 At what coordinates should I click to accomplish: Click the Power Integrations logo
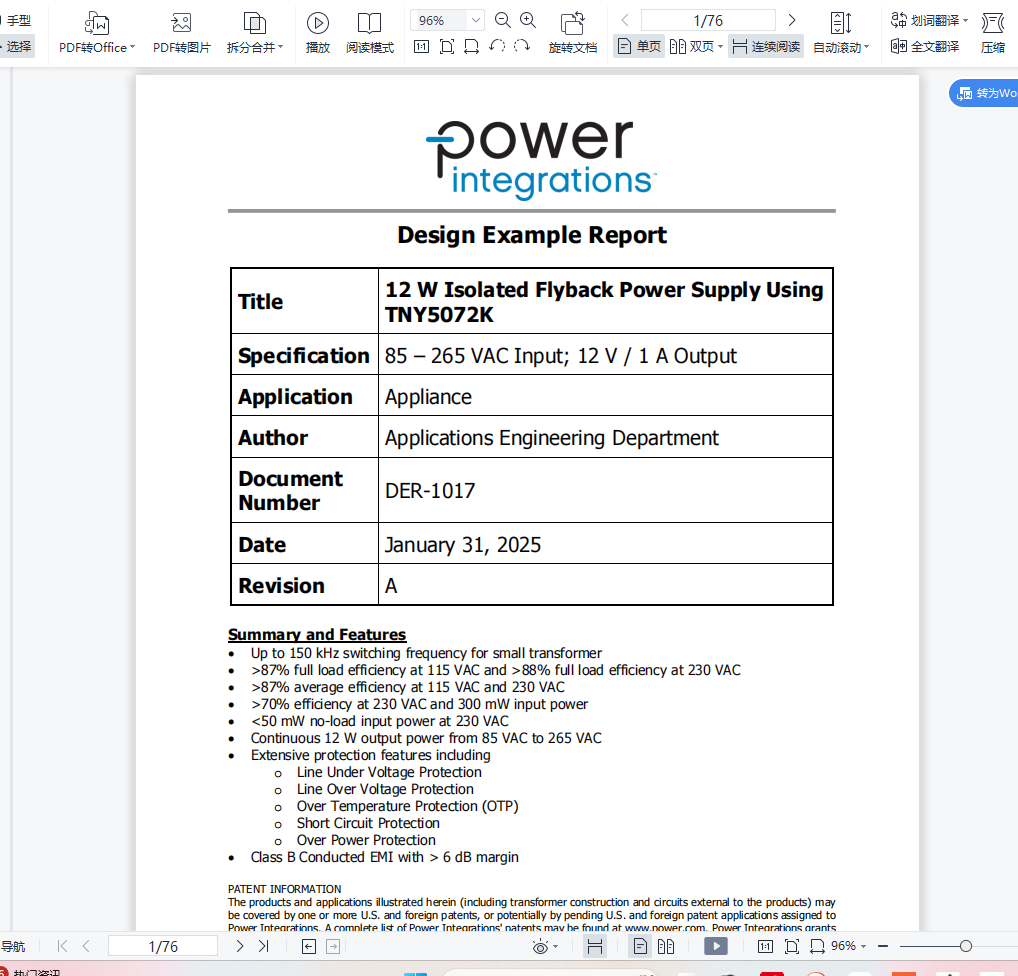pos(540,159)
